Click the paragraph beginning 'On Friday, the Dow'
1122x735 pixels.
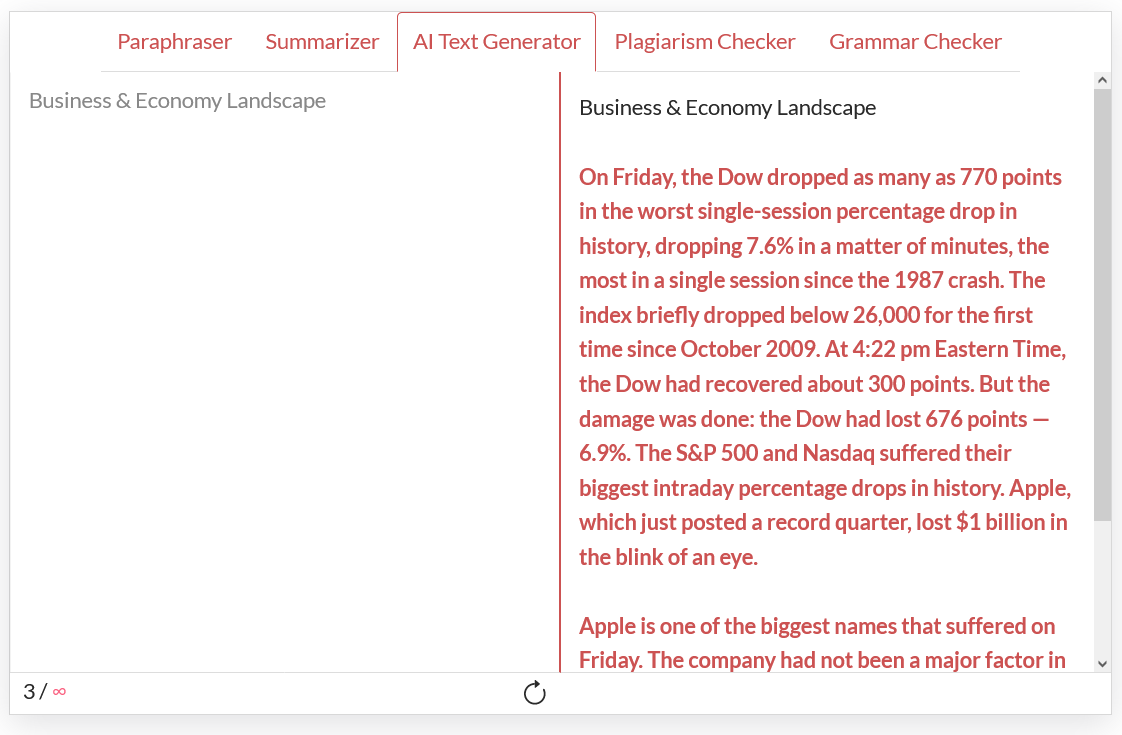[x=824, y=366]
